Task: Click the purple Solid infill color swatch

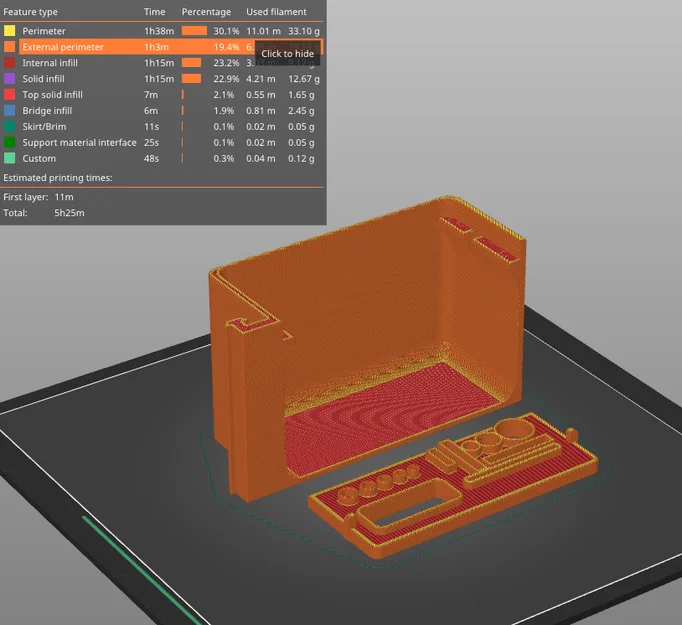Action: [10, 78]
